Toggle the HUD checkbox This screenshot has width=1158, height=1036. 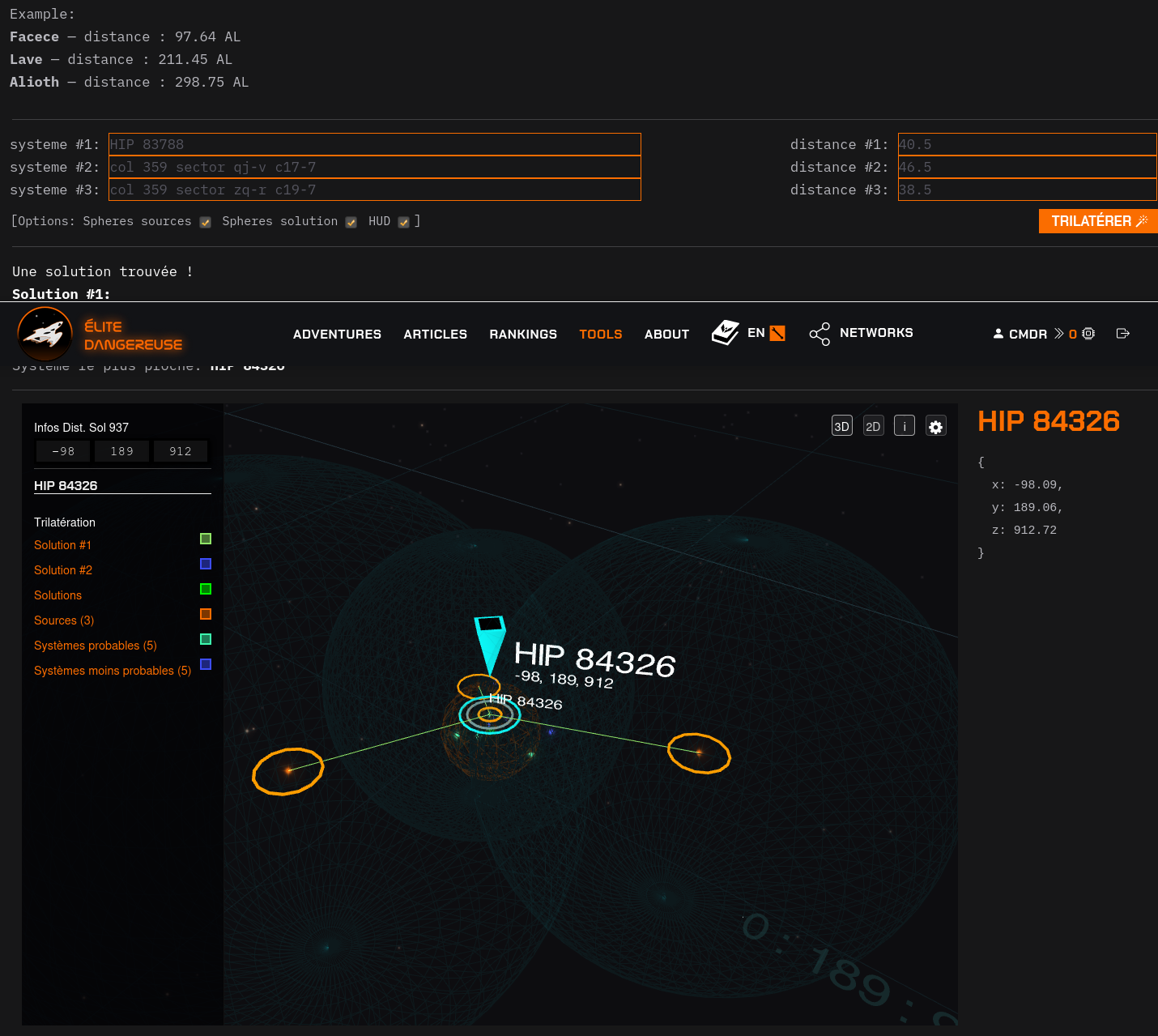pos(403,223)
